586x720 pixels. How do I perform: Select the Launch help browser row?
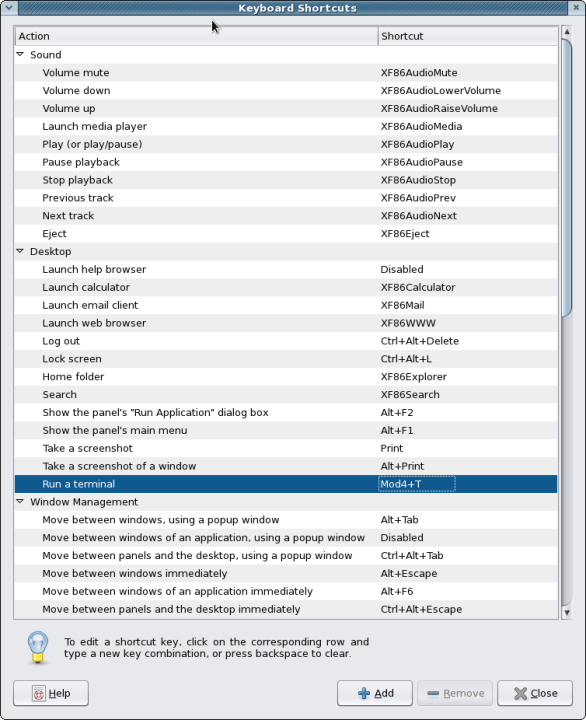[286, 270]
